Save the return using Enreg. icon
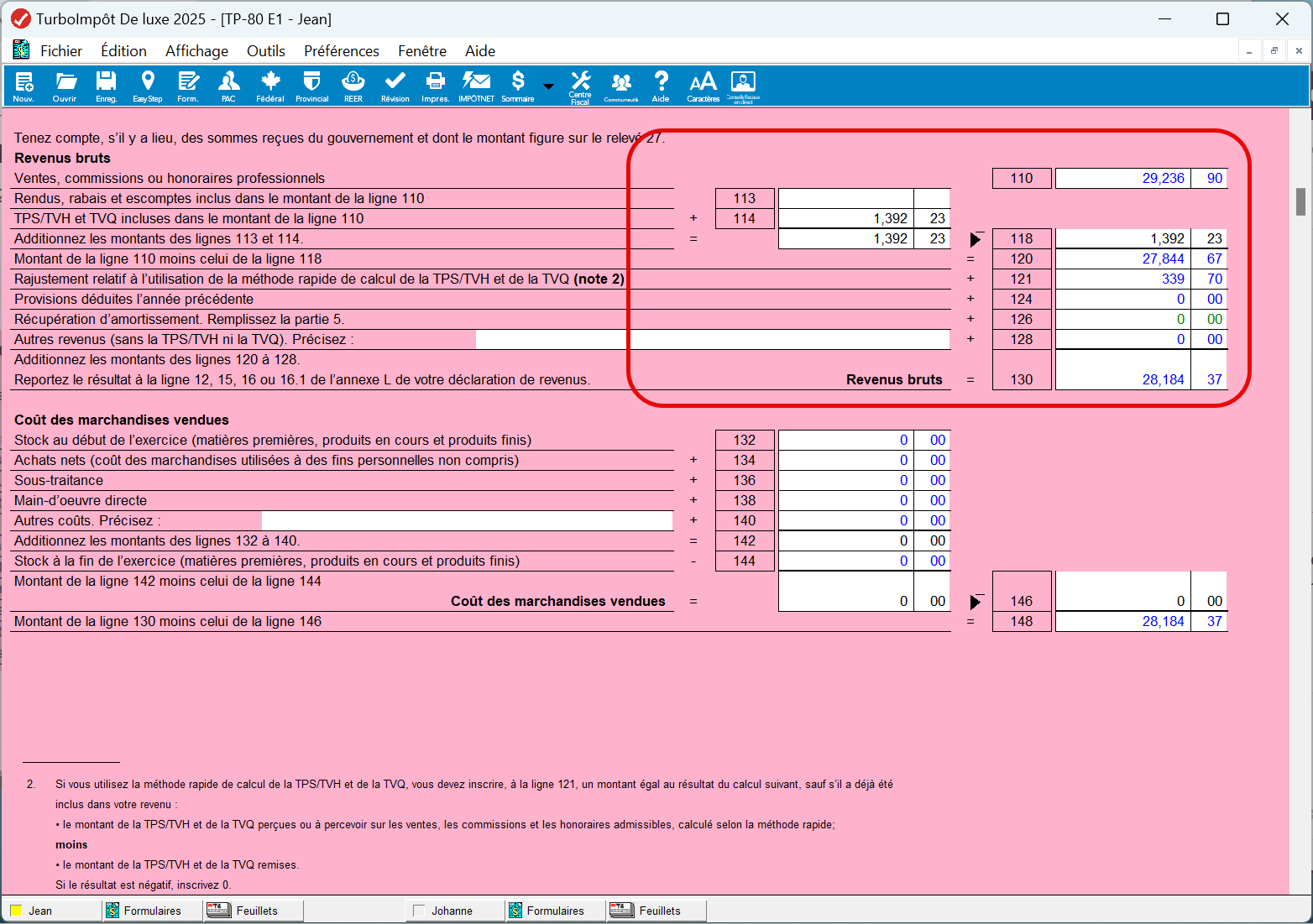Screen dimensions: 1313x924 pyautogui.click(x=106, y=86)
